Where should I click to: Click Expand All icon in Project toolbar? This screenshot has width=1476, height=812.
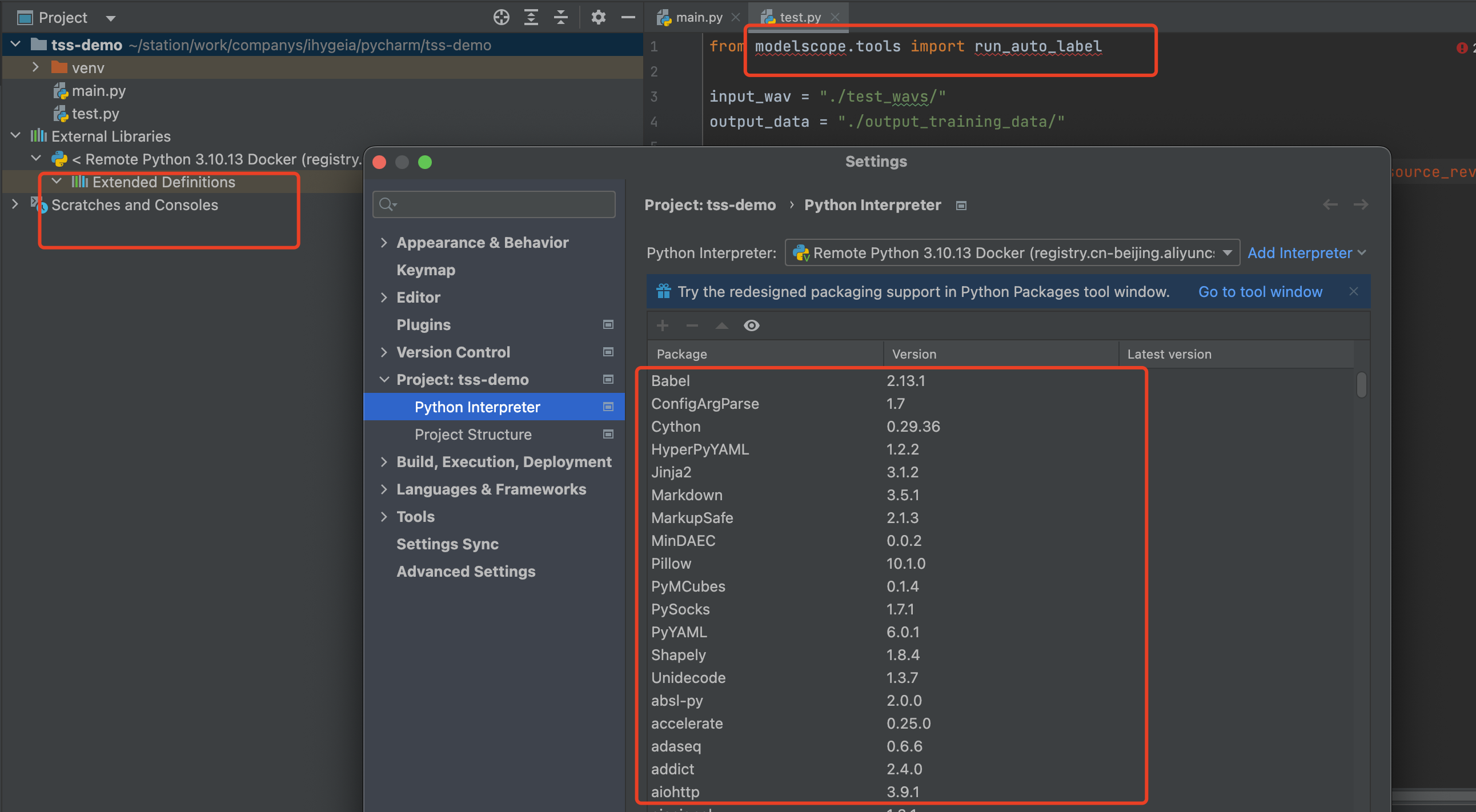pos(531,18)
